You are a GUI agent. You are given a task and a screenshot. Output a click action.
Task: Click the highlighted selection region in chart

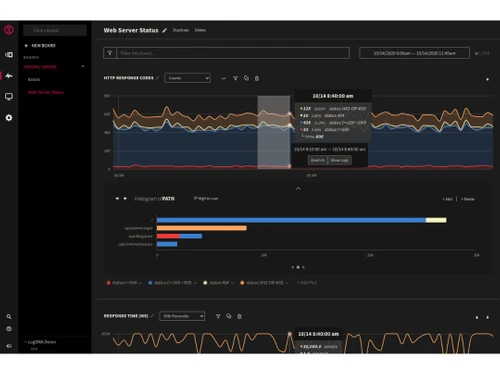(274, 132)
